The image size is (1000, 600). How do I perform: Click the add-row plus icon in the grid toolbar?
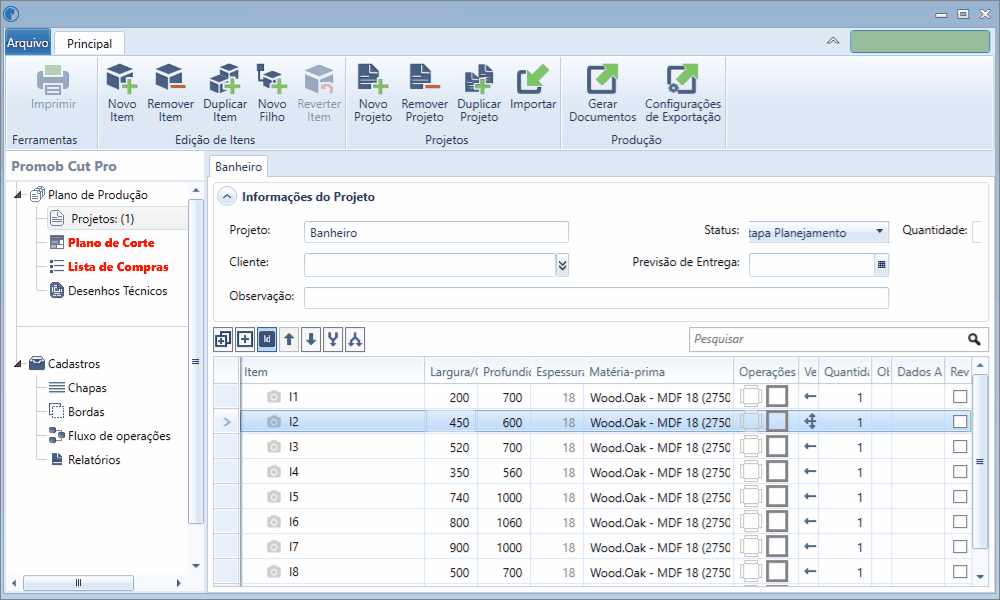point(245,339)
